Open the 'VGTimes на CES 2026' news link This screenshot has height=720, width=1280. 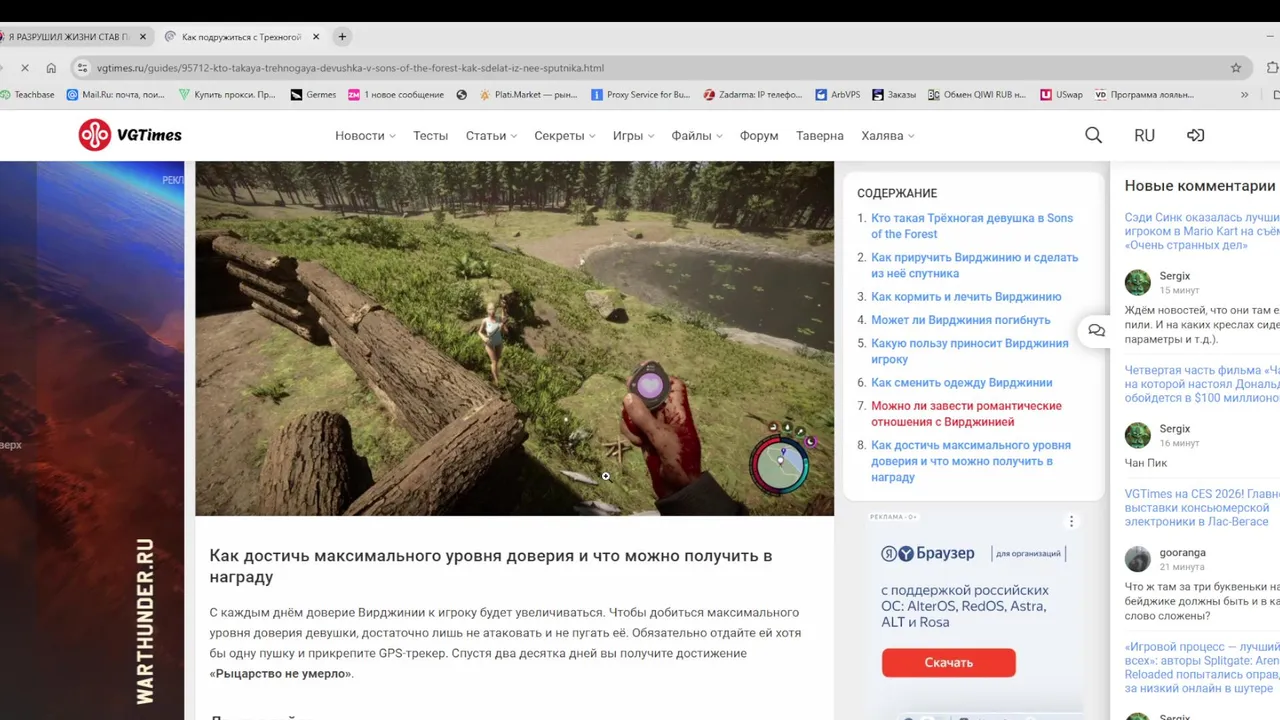[x=1202, y=507]
